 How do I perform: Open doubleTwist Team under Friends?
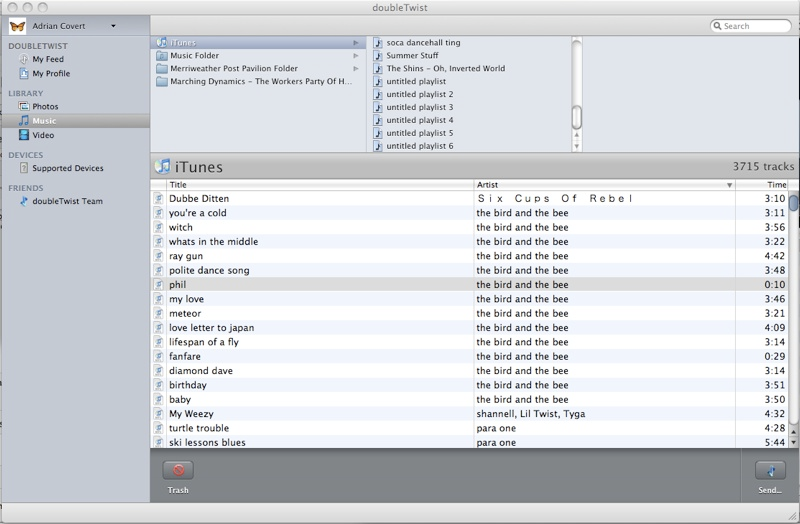click(67, 201)
